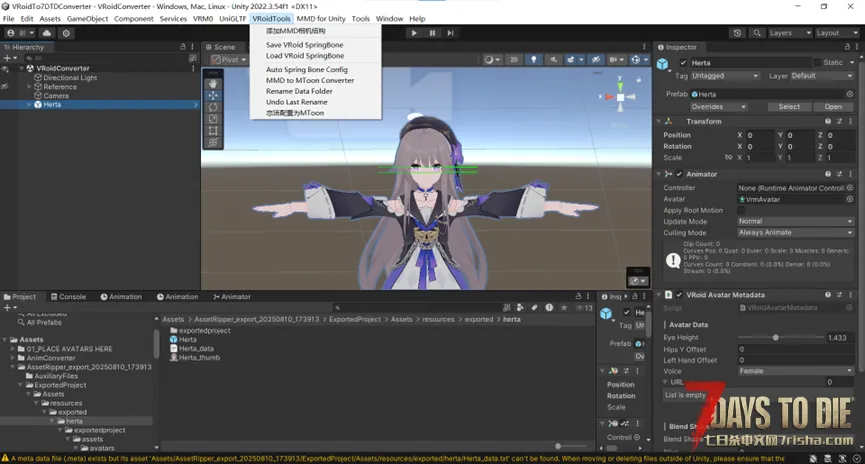Screen dimensions: 865x464
Task: Toggle Herta object active checkbox
Action: click(683, 63)
